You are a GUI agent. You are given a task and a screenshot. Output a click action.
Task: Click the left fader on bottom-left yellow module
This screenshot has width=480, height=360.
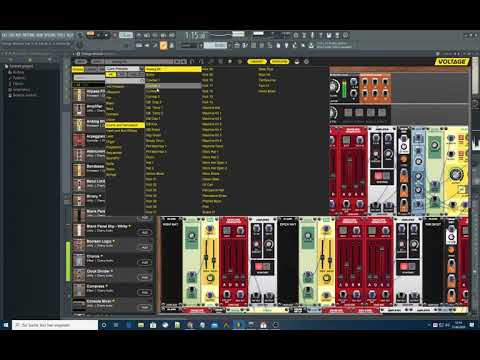click(x=206, y=257)
